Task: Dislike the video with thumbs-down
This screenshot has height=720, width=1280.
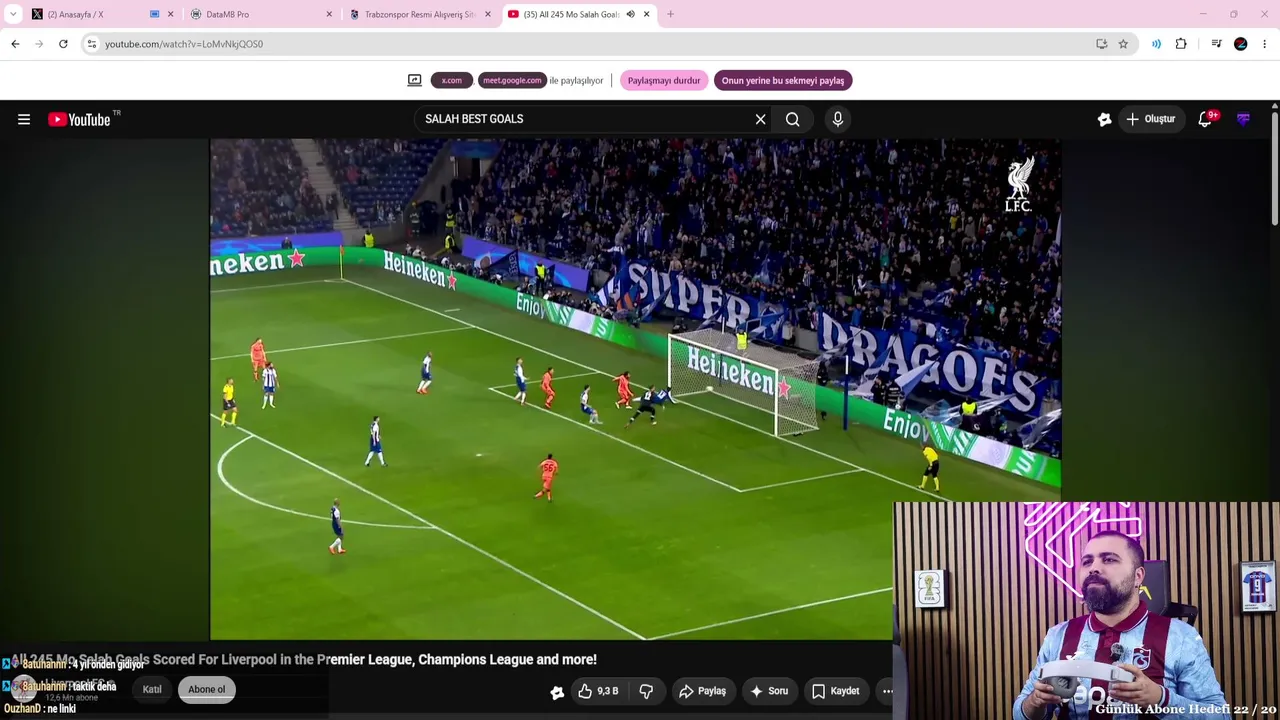Action: [646, 691]
